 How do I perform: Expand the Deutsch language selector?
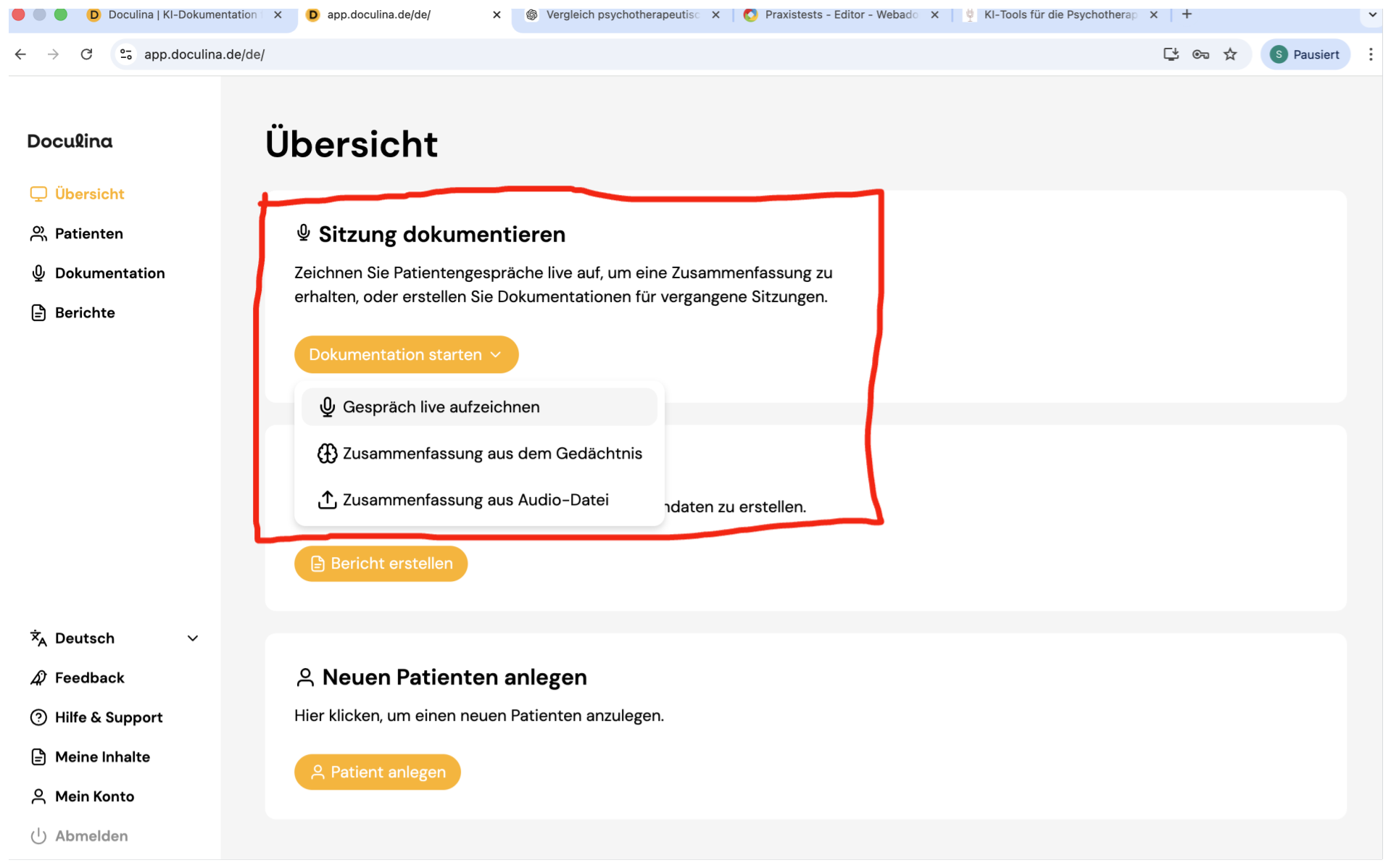coord(115,638)
